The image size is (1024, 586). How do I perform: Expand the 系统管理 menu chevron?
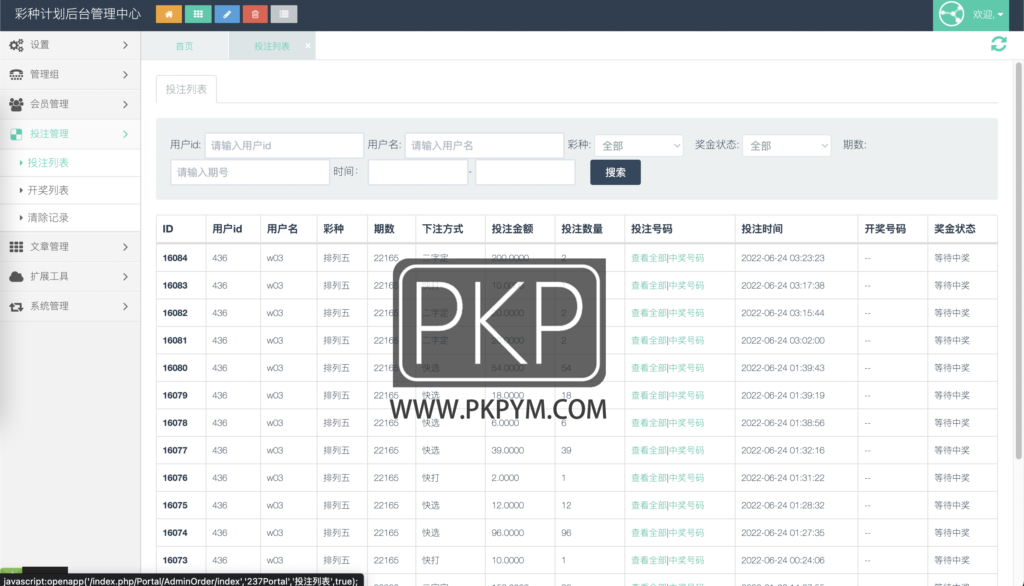125,306
